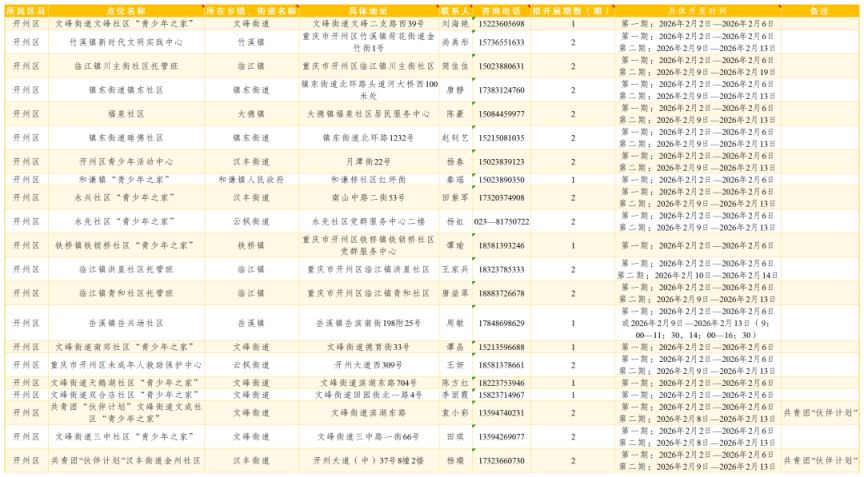Select the 咨询电话 column header
The image size is (864, 477).
click(x=501, y=11)
